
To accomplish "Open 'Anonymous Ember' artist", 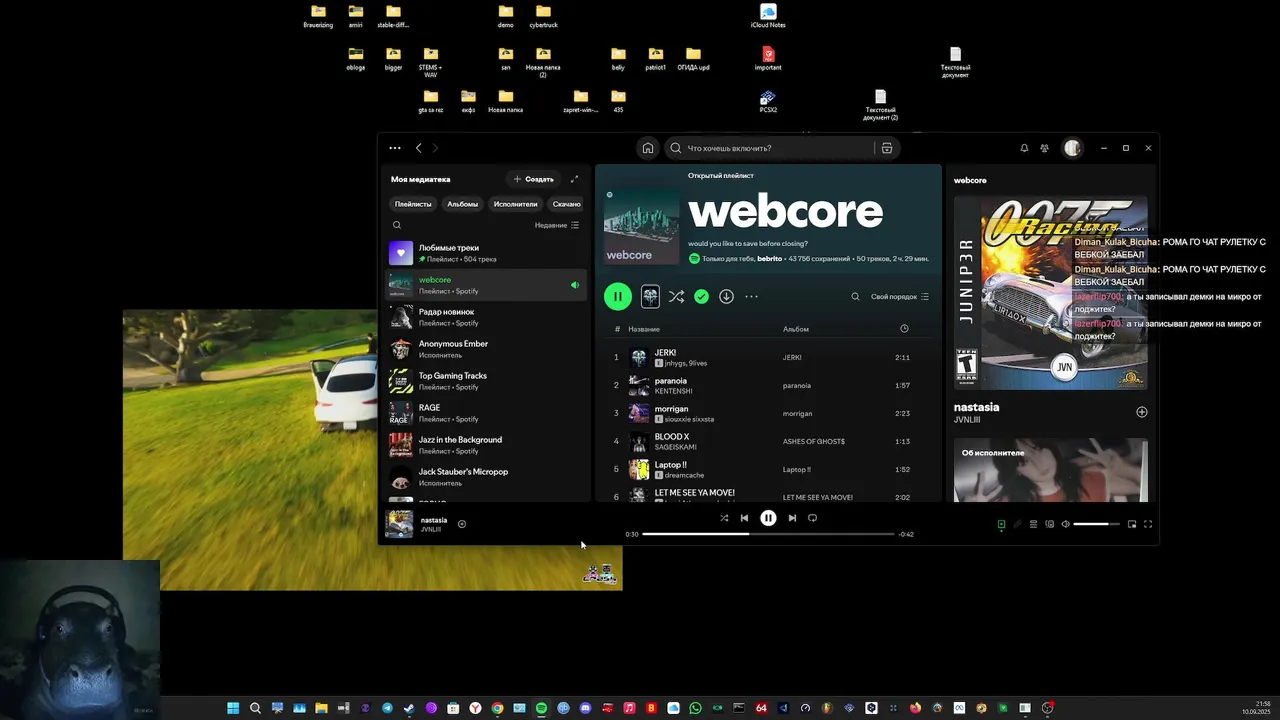I will pos(485,349).
